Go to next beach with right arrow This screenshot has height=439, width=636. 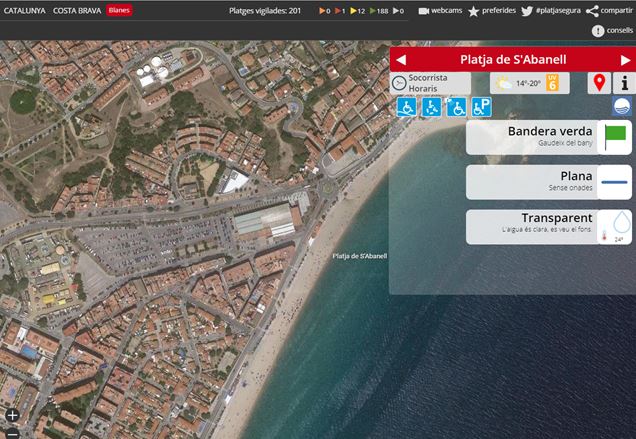tap(625, 60)
